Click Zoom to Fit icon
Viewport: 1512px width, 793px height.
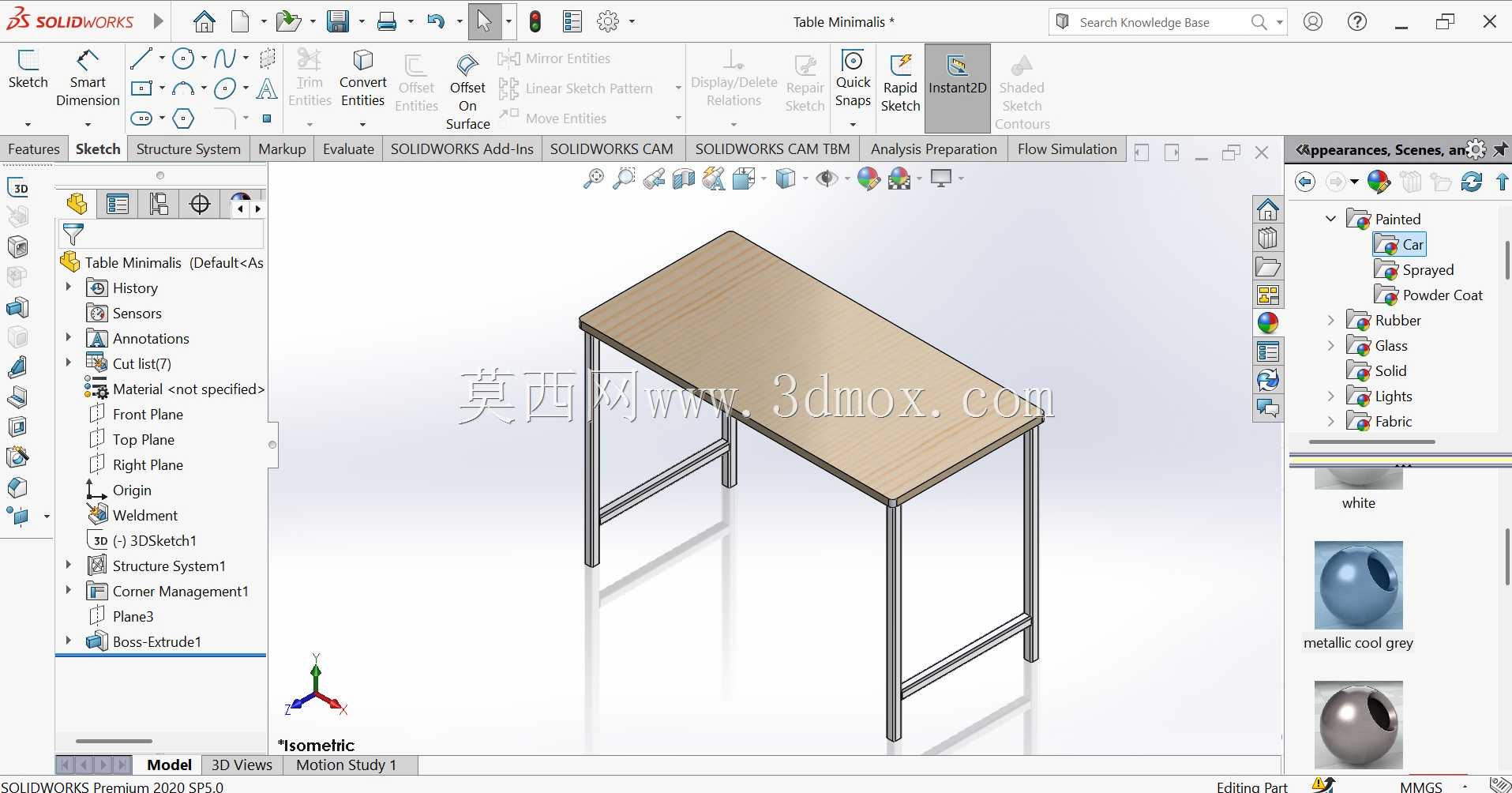pyautogui.click(x=594, y=179)
